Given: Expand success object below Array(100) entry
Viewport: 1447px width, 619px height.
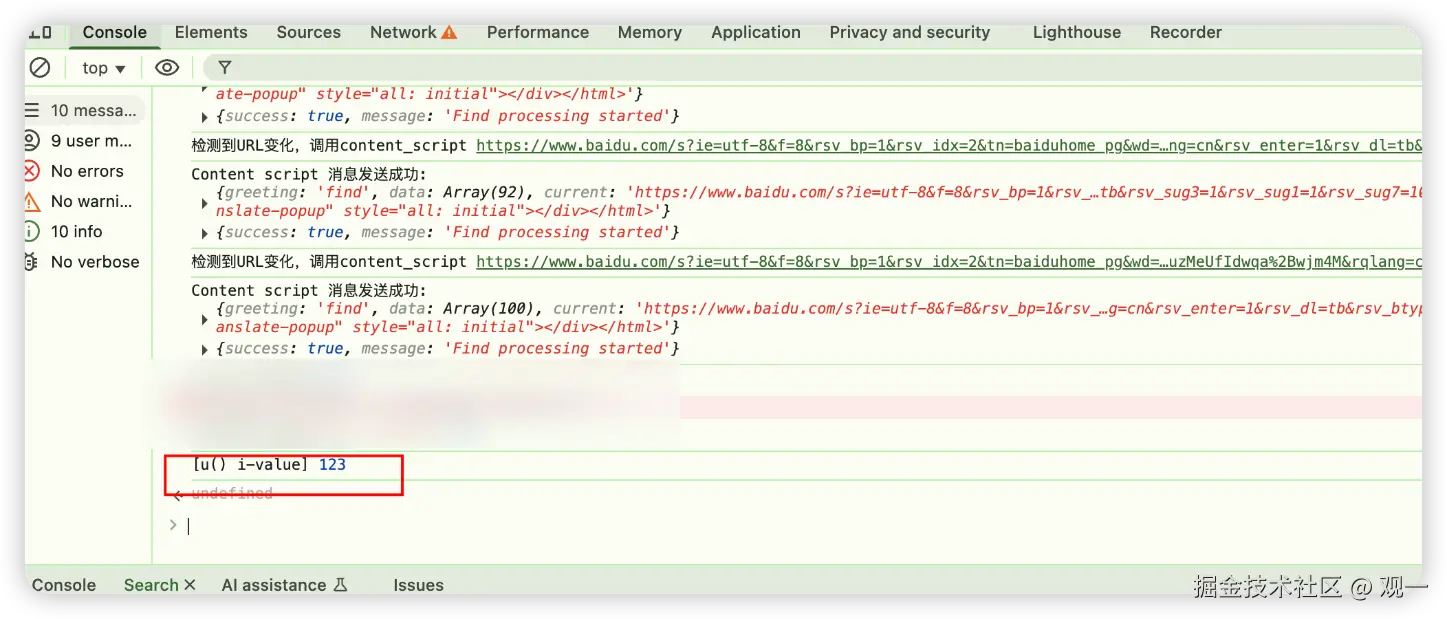Looking at the screenshot, I should pos(205,349).
